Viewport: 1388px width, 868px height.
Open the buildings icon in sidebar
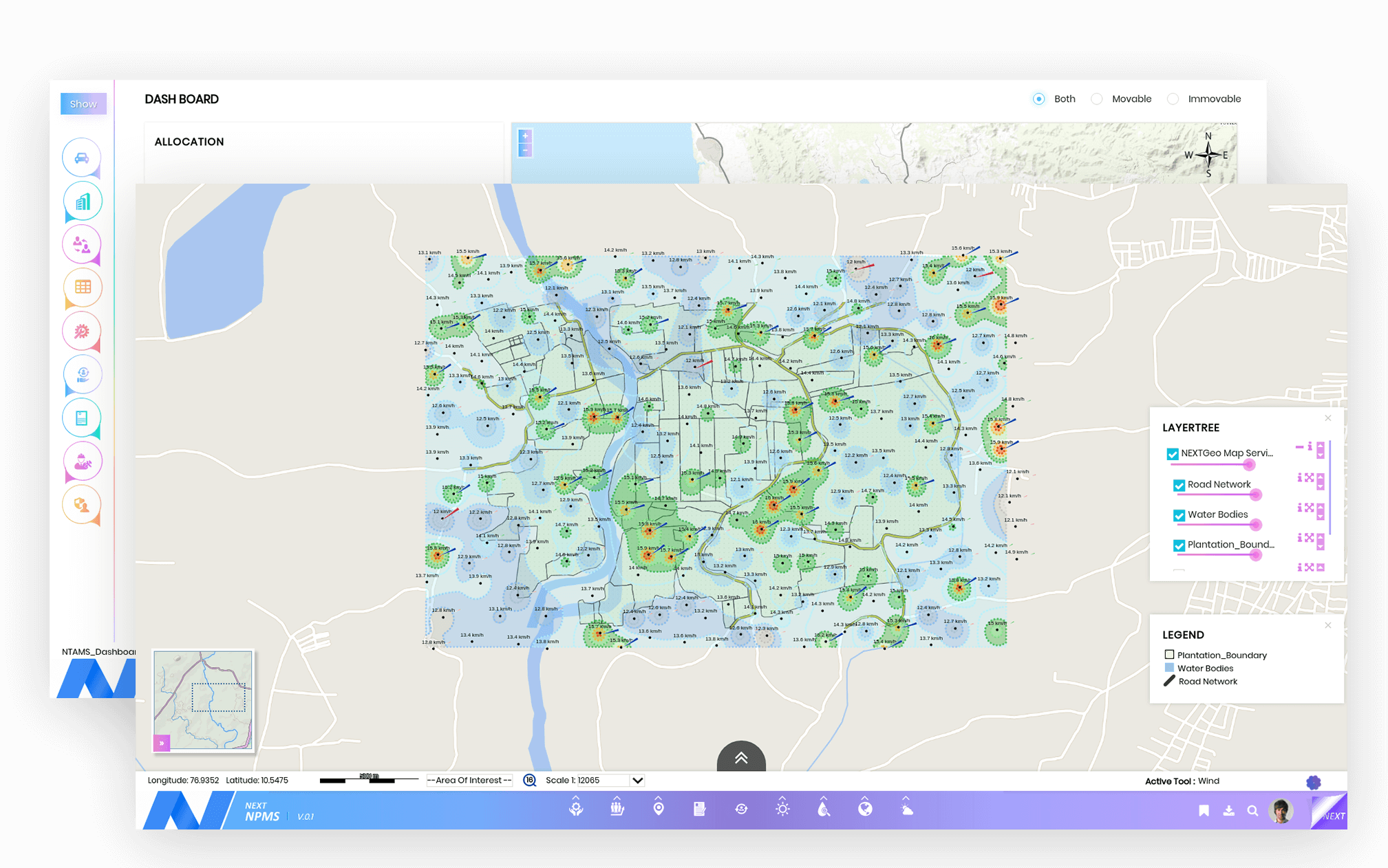pos(82,202)
